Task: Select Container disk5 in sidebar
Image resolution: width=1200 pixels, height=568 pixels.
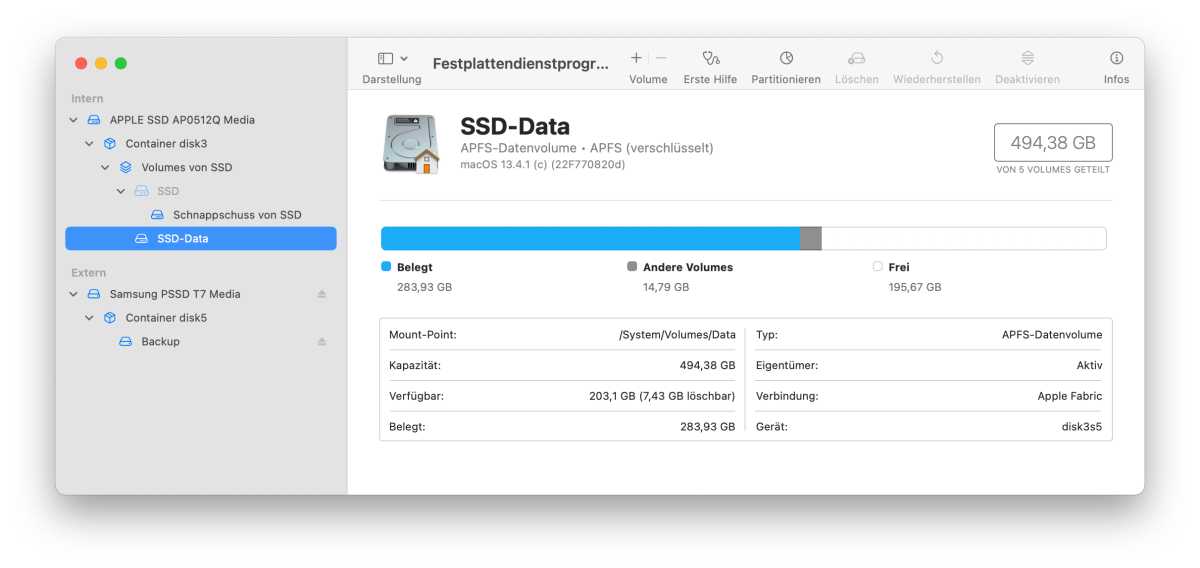Action: point(201,318)
